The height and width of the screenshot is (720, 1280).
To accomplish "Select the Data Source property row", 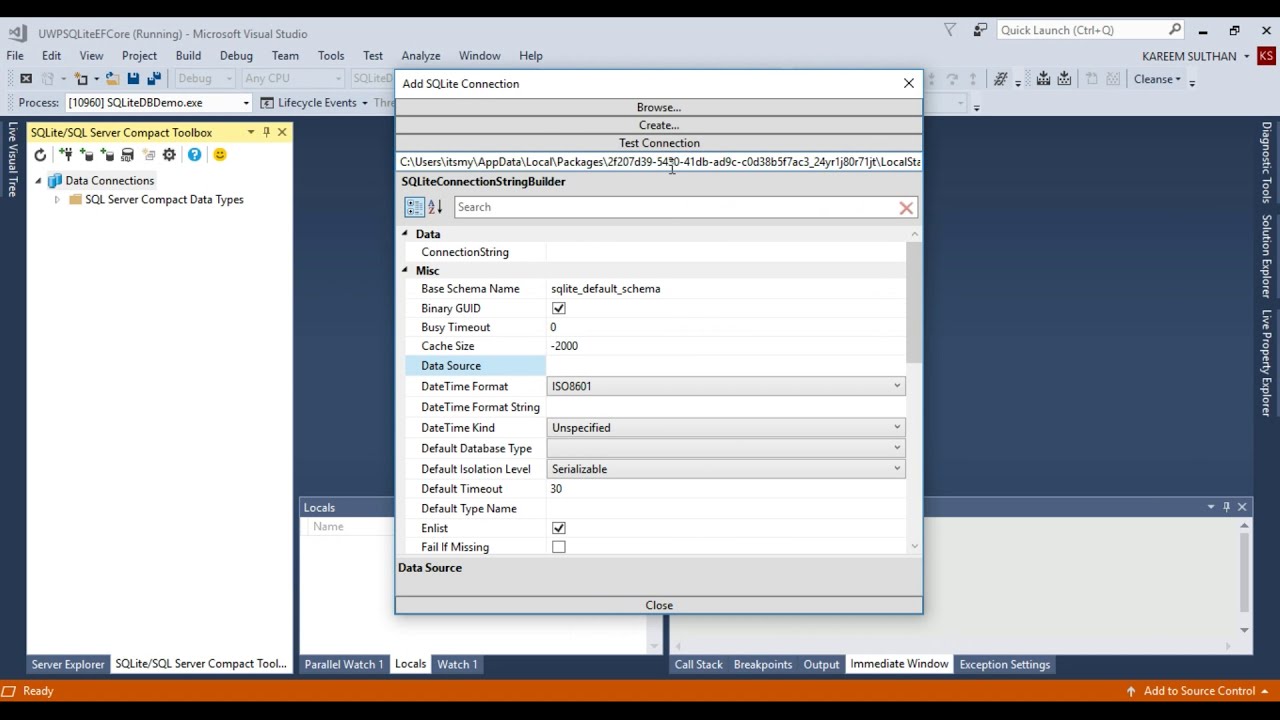I will click(655, 366).
